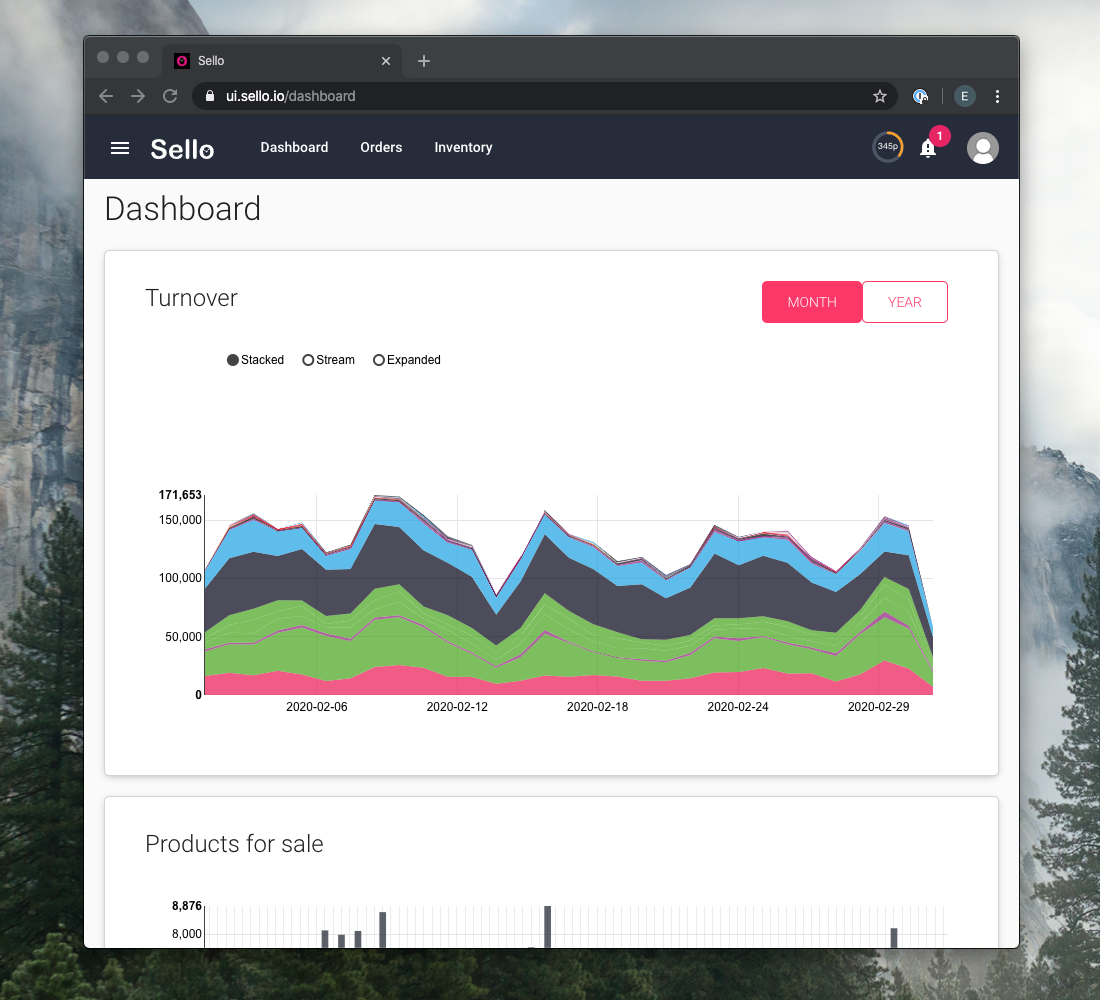1100x1000 pixels.
Task: Click the 171,653 maximum value label
Action: point(180,495)
